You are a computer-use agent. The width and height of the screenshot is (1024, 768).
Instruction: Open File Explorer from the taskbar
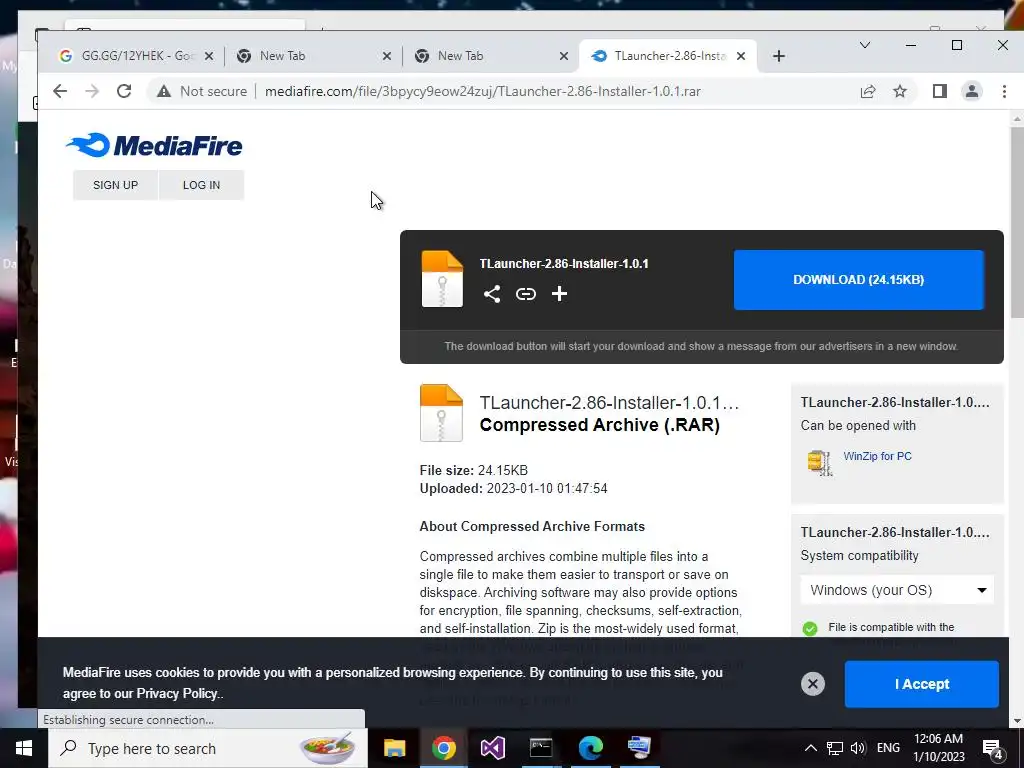pos(394,748)
